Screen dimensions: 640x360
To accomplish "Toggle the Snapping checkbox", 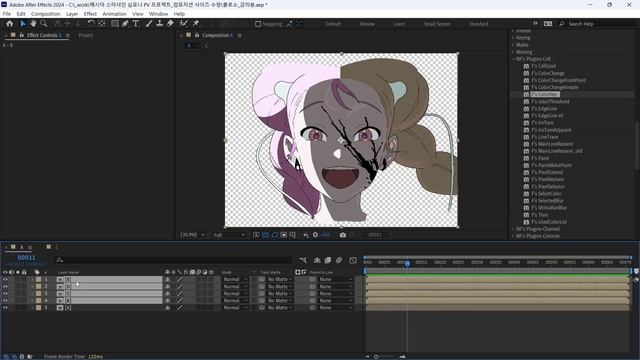I will 258,24.
